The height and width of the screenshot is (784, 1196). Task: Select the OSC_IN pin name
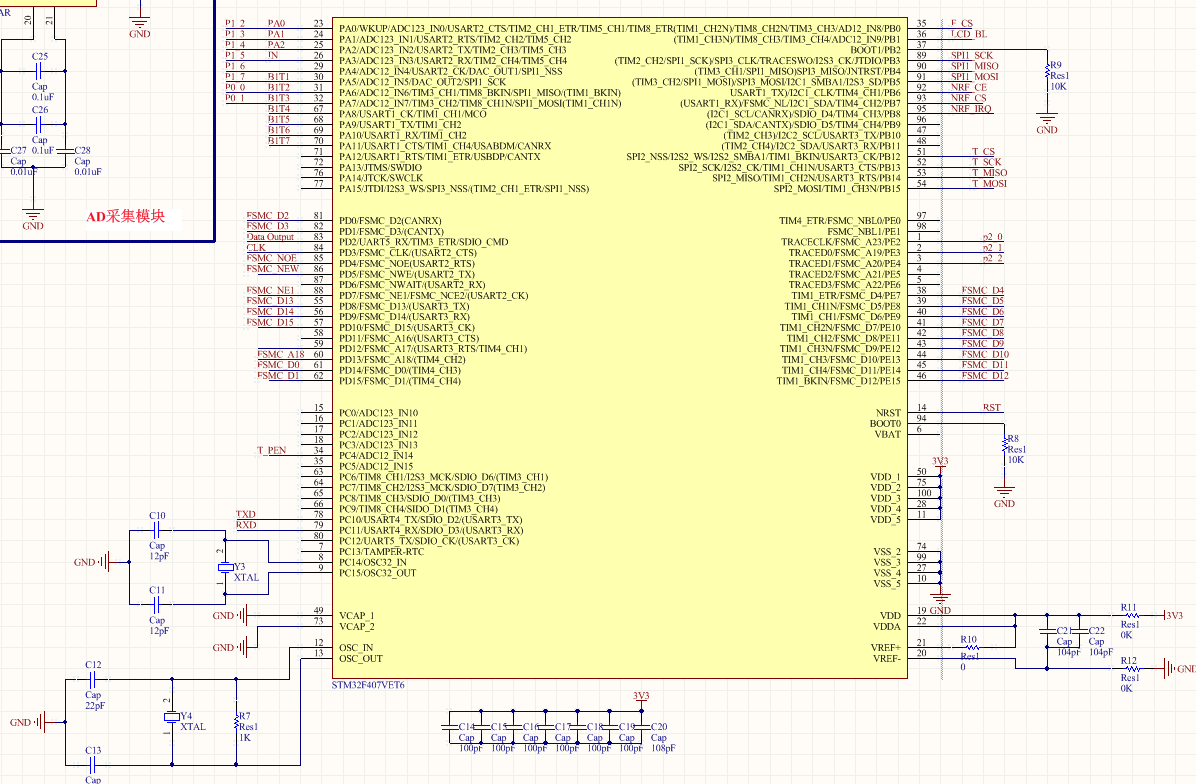tap(355, 648)
